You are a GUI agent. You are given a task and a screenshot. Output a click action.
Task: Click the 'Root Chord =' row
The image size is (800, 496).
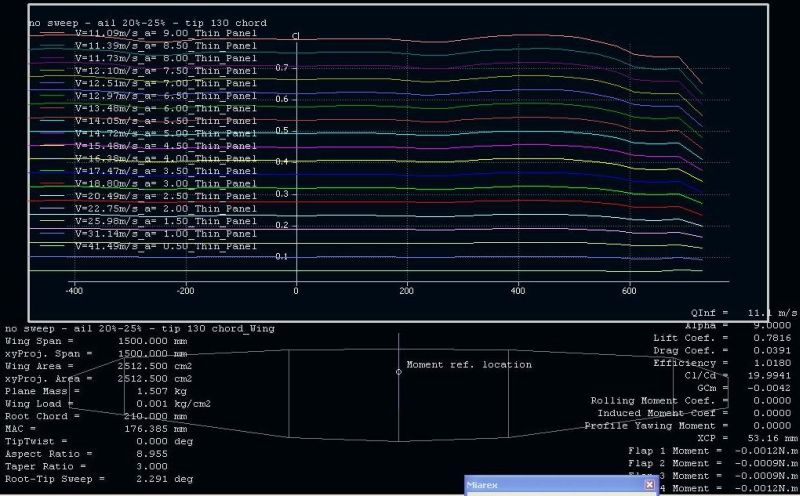pyautogui.click(x=96, y=416)
